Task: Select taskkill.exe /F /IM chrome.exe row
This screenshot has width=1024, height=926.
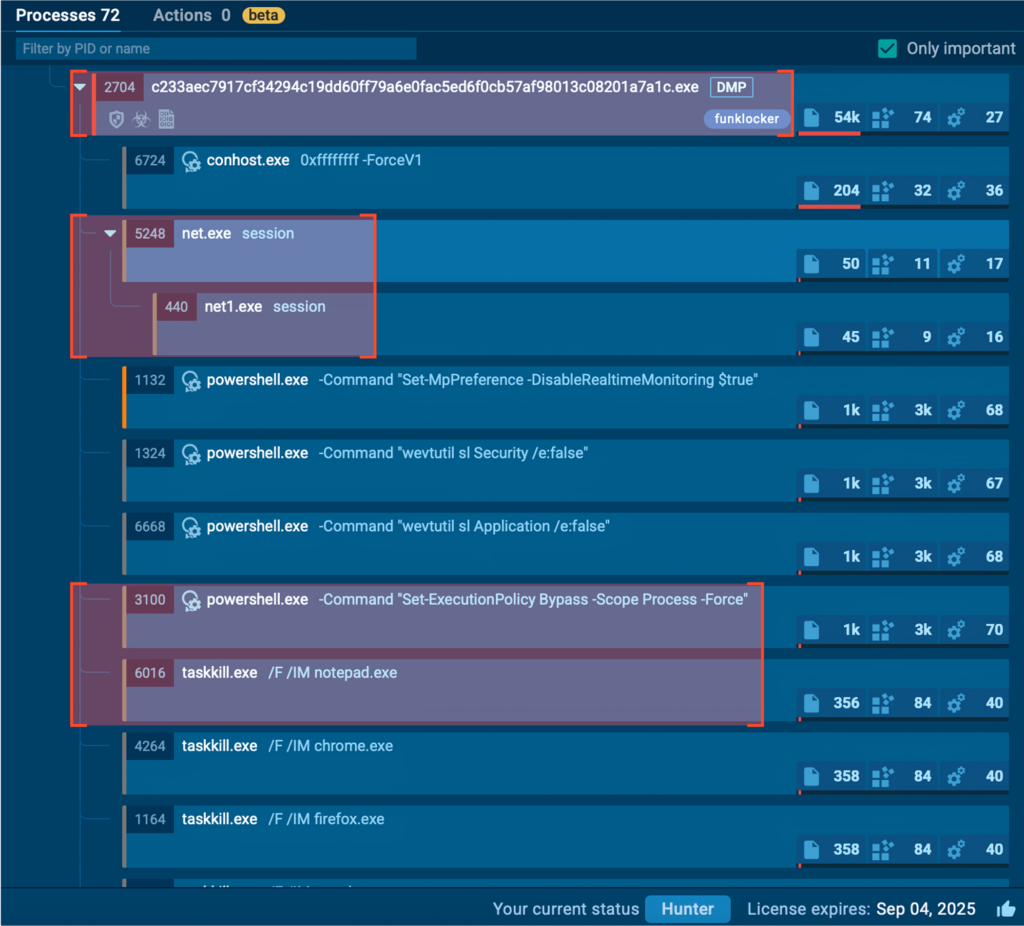Action: point(566,763)
